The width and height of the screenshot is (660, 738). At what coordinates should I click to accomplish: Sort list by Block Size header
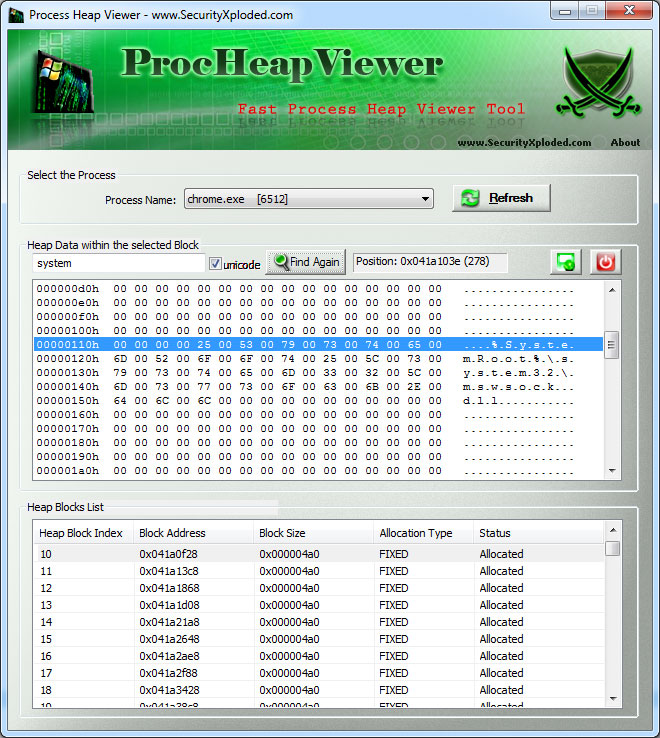[282, 533]
